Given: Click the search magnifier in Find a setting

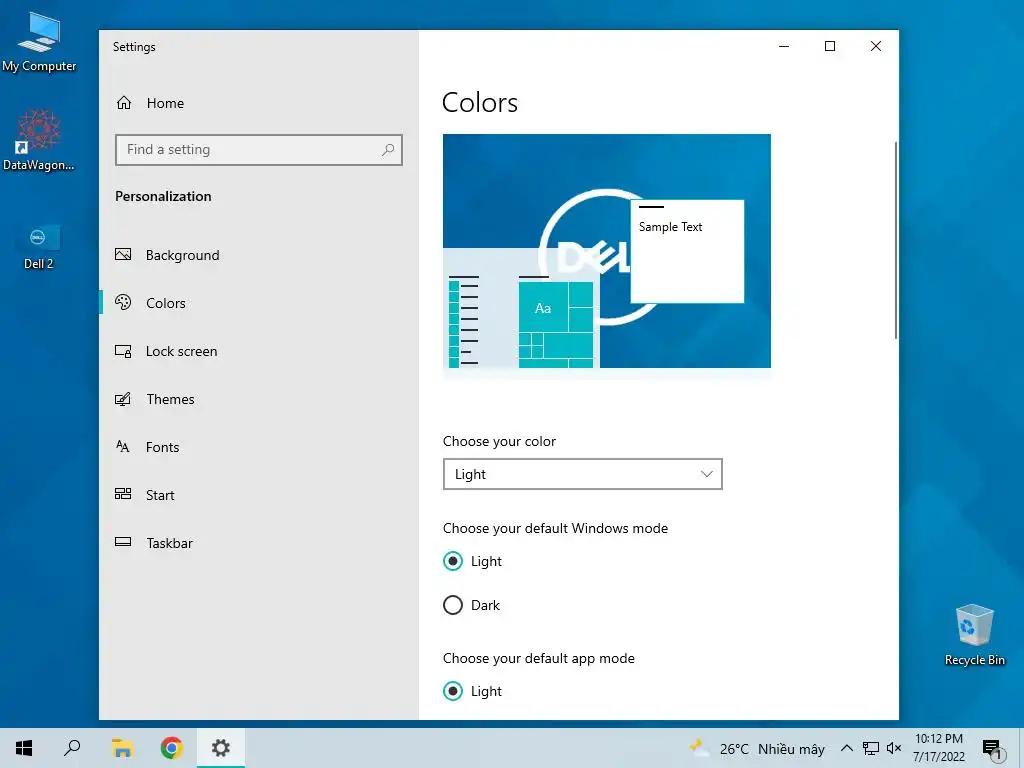Looking at the screenshot, I should click(388, 150).
